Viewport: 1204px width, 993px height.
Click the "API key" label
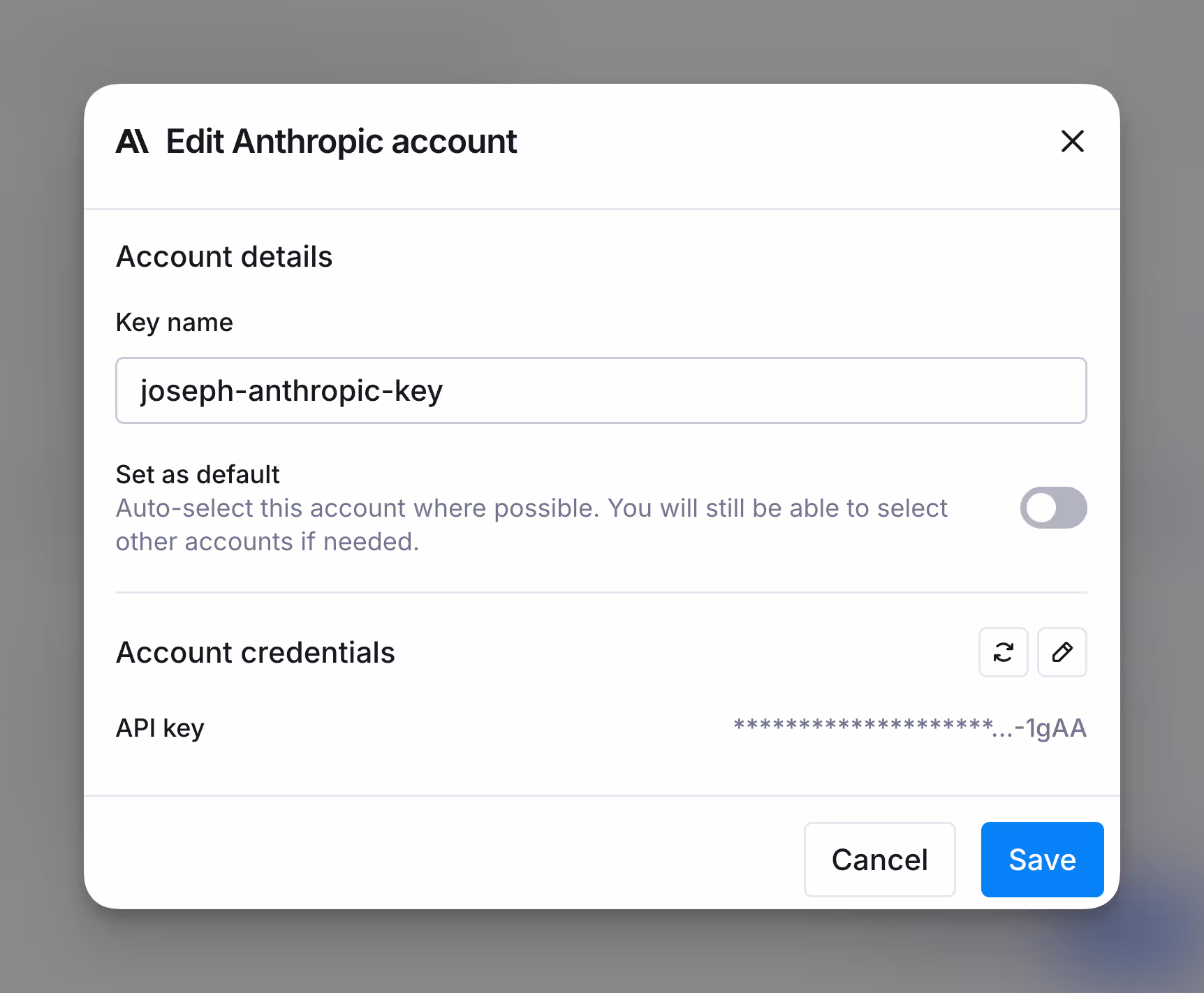[160, 728]
